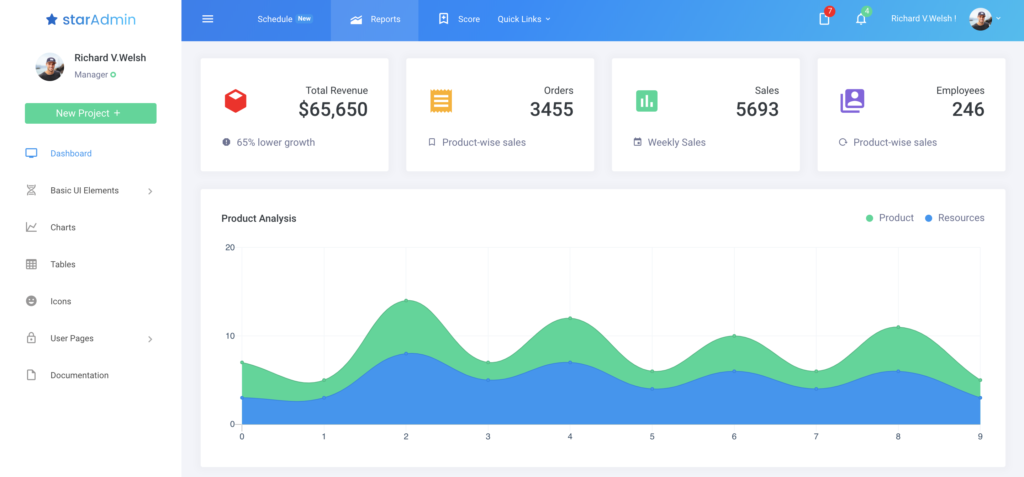Viewport: 1024px width, 477px height.
Task: Click the green Sales bar chart icon
Action: [647, 101]
